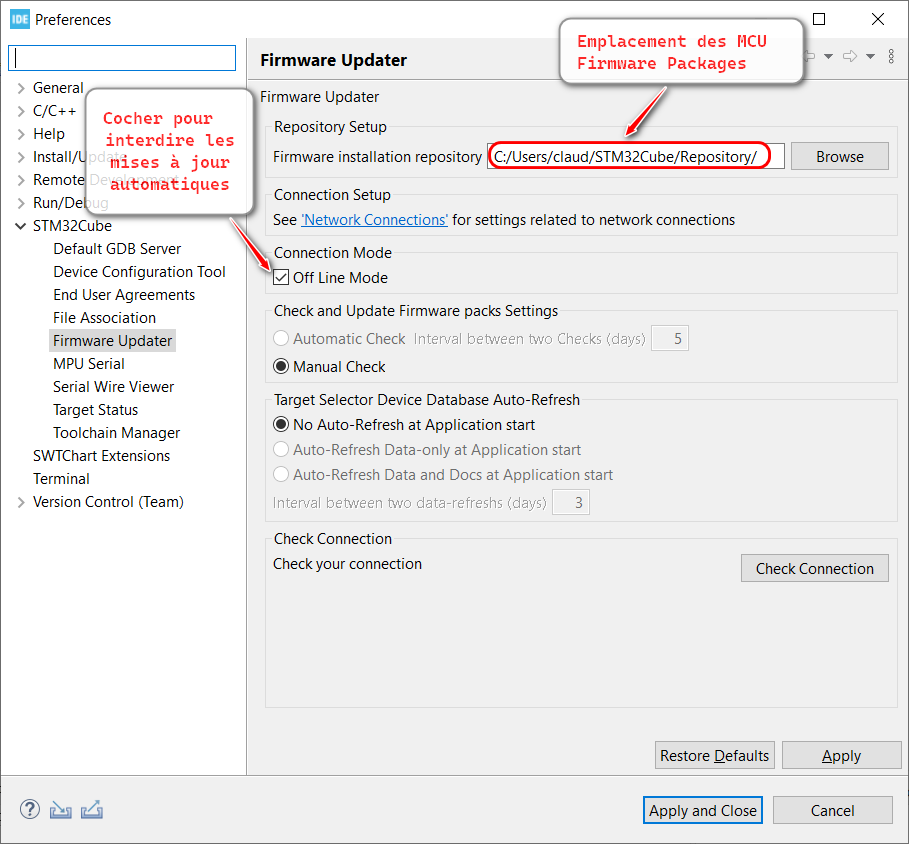Open the help question mark icon
This screenshot has height=844, width=909.
tap(30, 809)
